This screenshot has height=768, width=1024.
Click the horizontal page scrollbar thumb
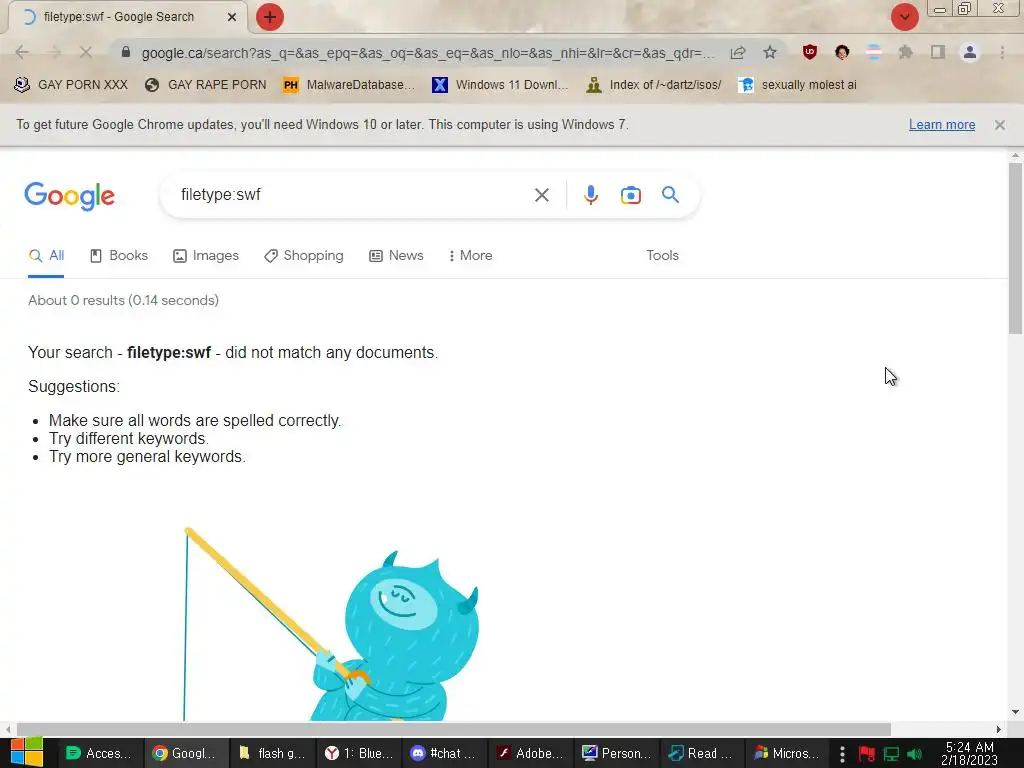(x=454, y=729)
